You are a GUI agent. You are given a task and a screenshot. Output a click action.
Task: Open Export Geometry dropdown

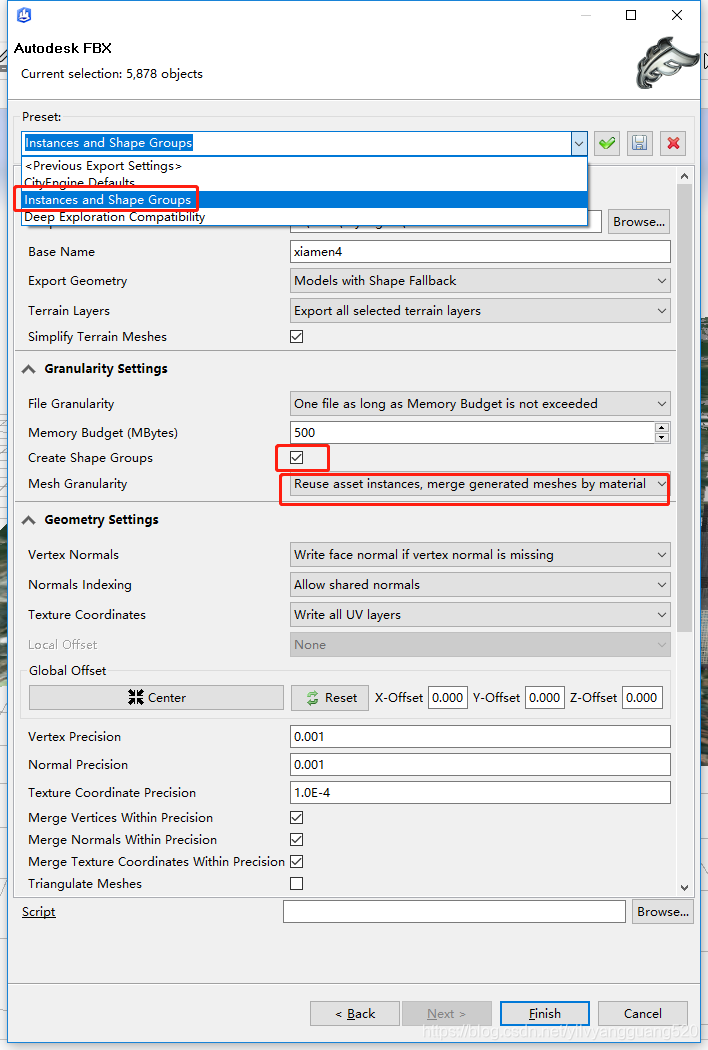tap(480, 281)
